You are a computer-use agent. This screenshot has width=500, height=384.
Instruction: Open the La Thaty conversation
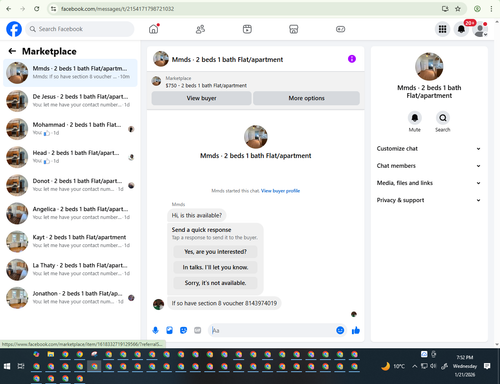pyautogui.click(x=70, y=269)
